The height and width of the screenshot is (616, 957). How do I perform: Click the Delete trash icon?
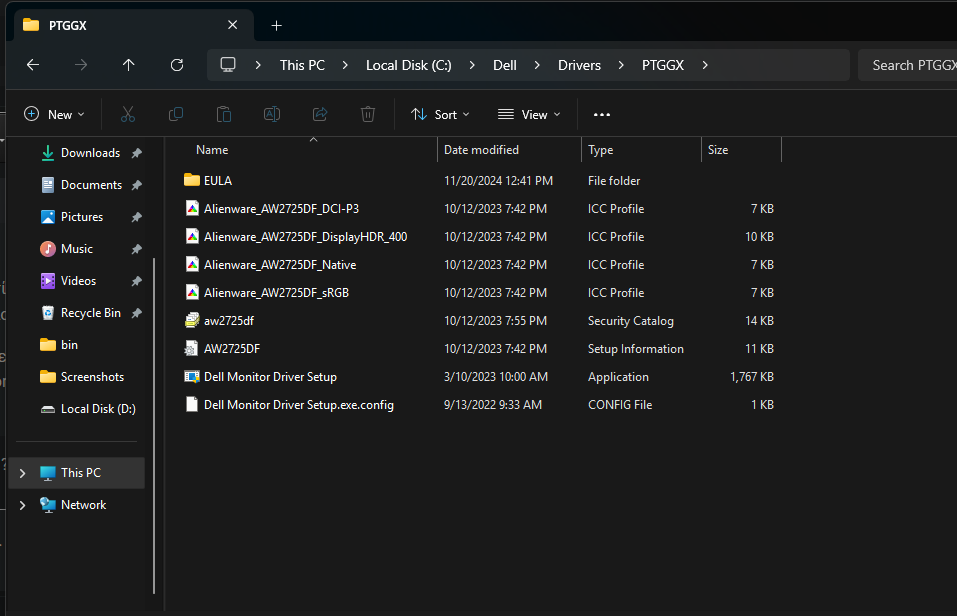pos(368,114)
